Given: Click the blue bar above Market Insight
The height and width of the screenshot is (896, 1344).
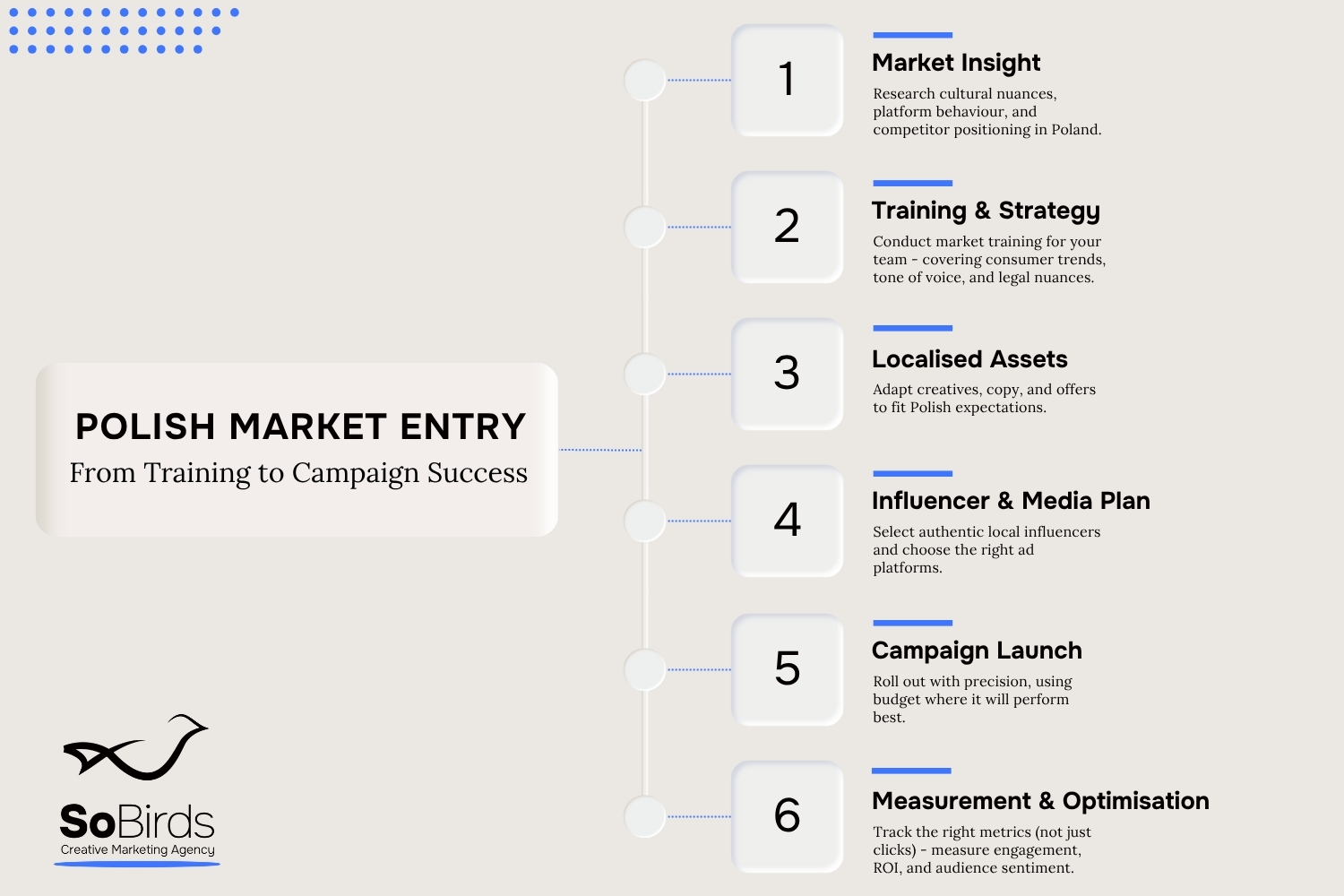Looking at the screenshot, I should 912,35.
